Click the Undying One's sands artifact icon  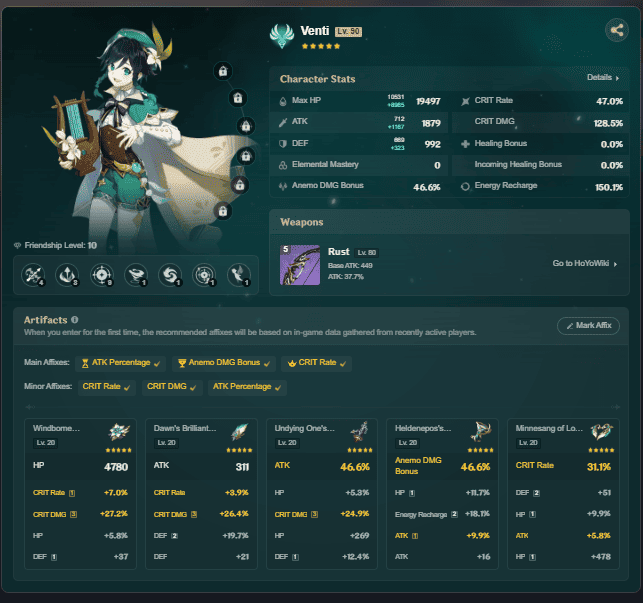(x=360, y=432)
